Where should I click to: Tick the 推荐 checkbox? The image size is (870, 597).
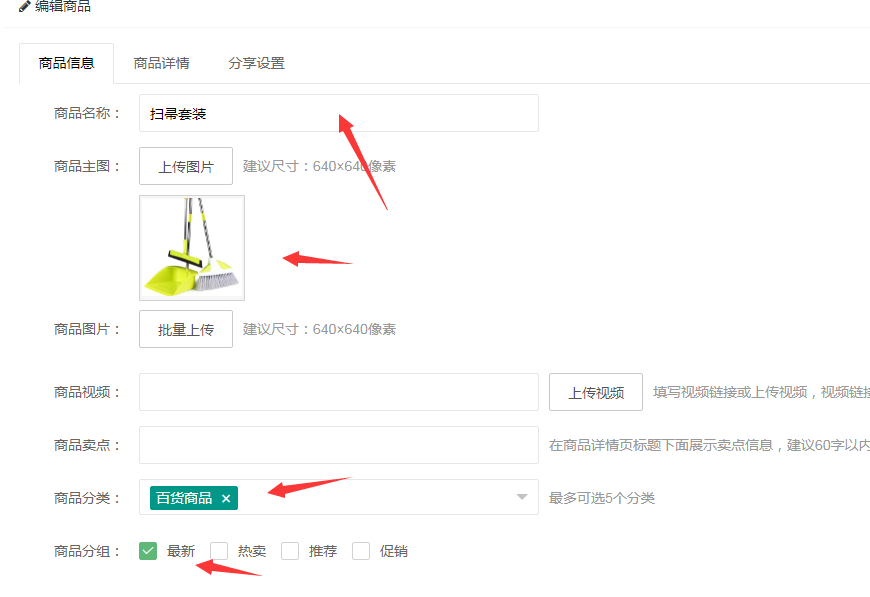click(291, 551)
